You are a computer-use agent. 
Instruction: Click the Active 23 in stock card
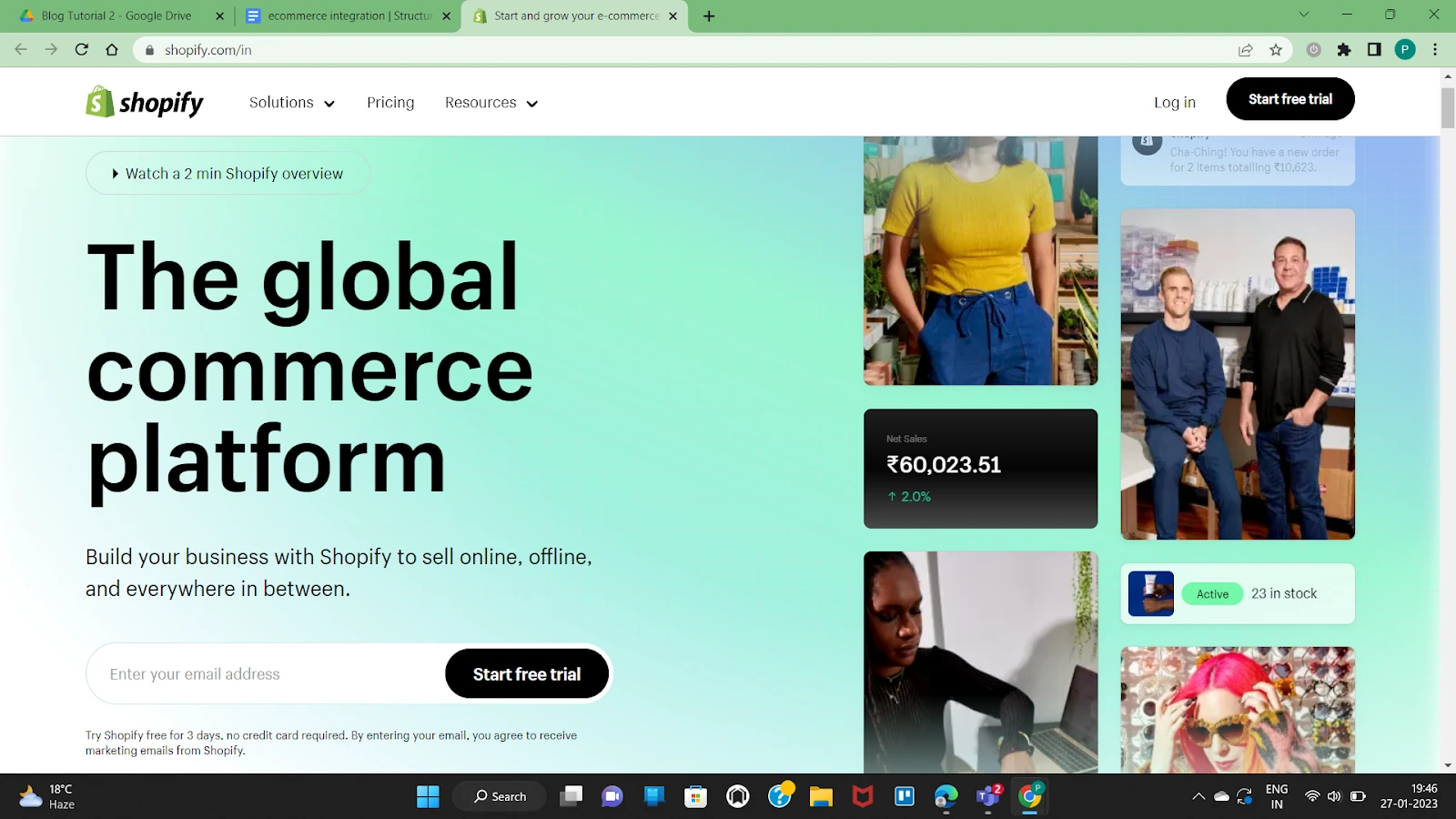tap(1238, 593)
